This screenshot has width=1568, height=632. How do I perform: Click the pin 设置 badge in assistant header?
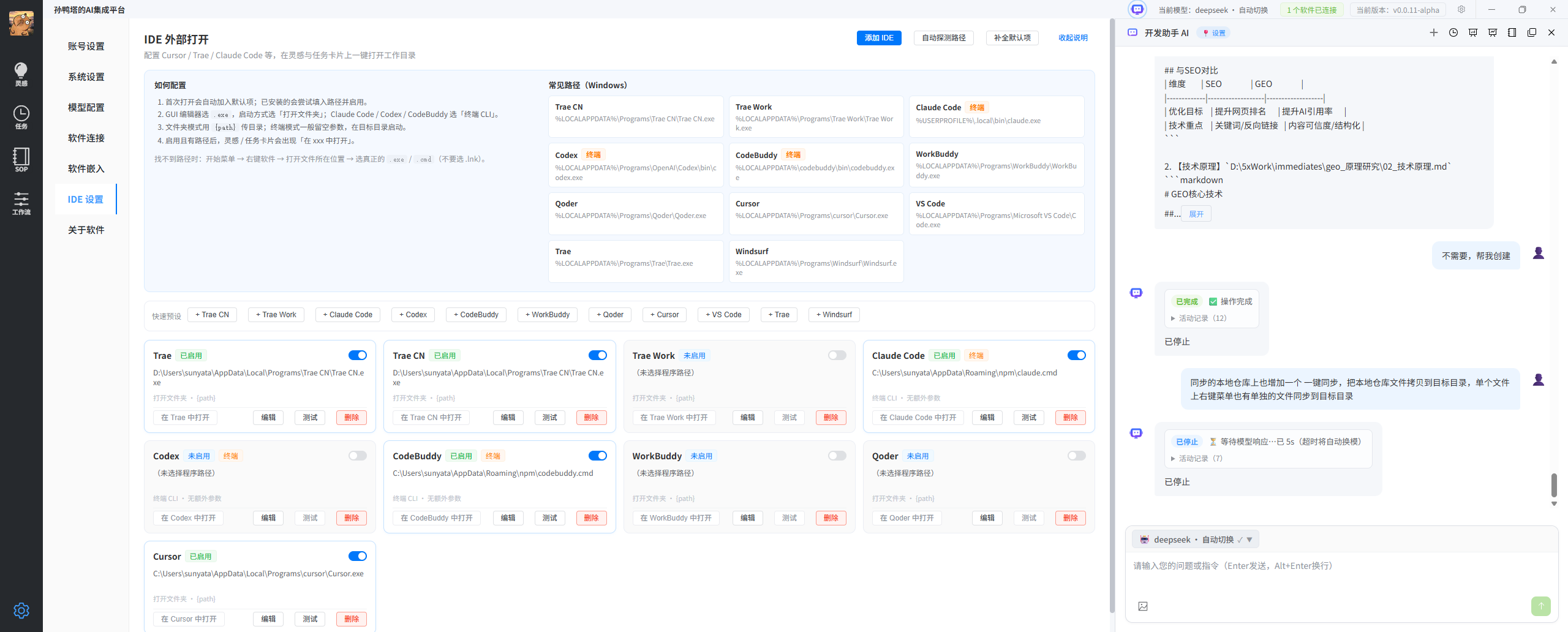click(1214, 33)
